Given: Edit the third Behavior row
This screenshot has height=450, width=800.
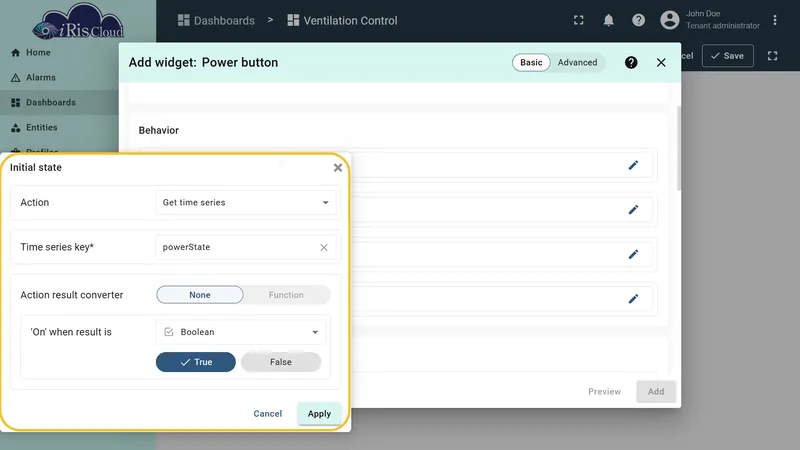Looking at the screenshot, I should coord(633,254).
